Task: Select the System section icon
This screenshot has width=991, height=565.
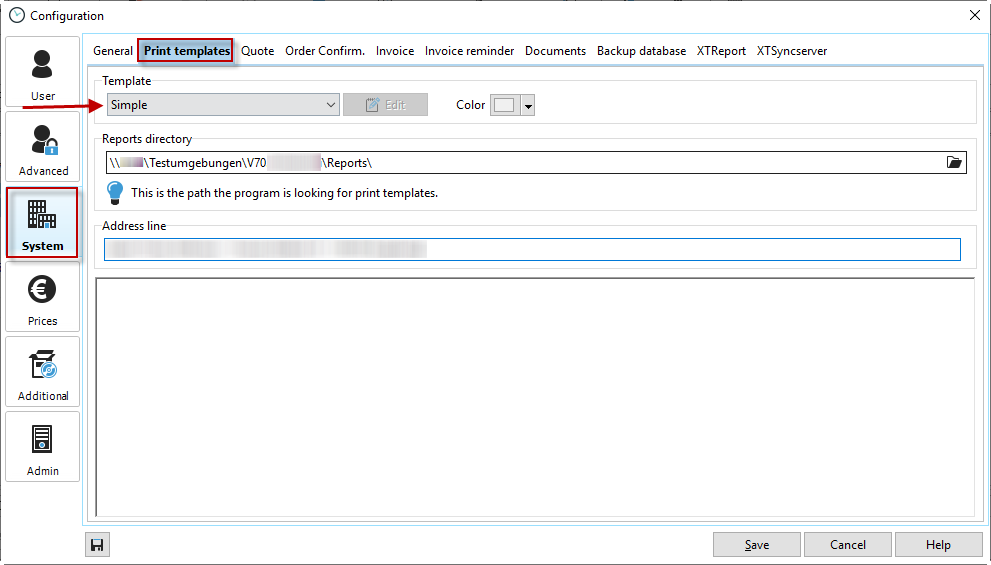Action: tap(43, 222)
